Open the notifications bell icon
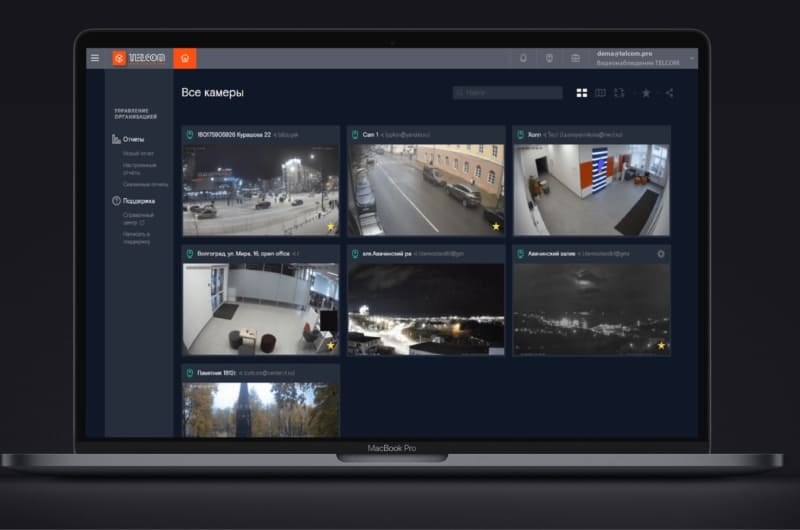Image resolution: width=800 pixels, height=530 pixels. [x=523, y=58]
